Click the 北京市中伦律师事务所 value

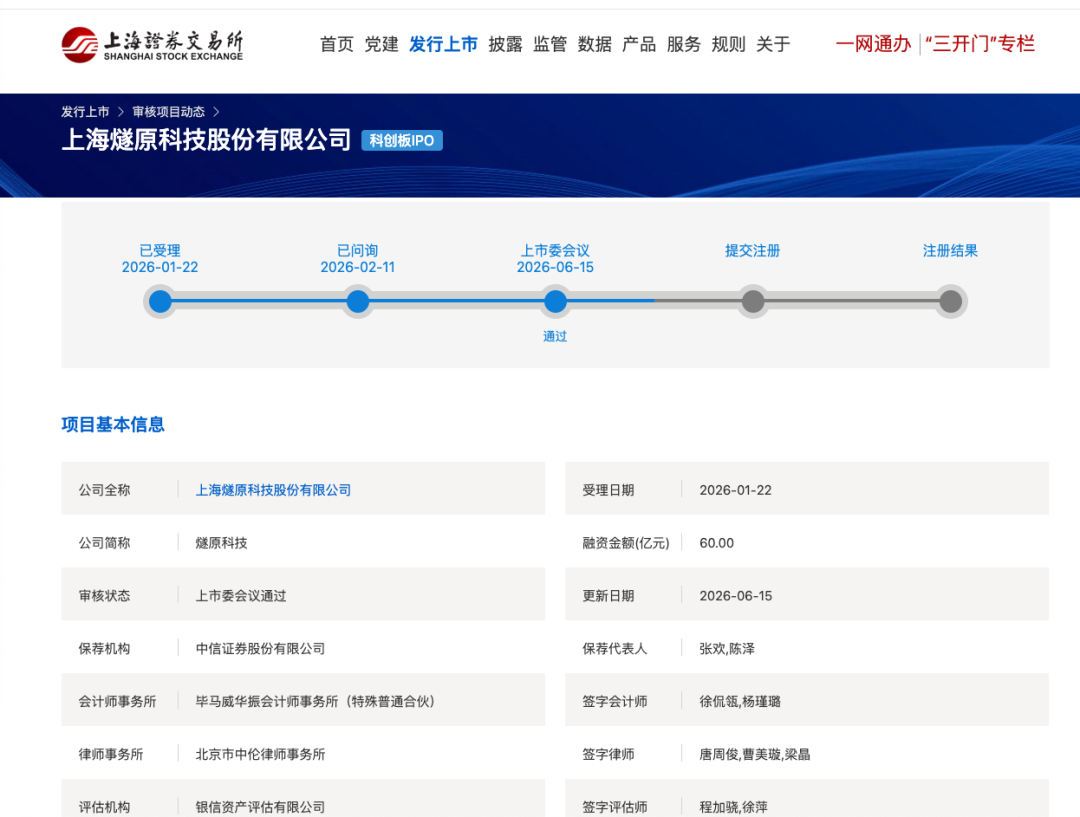click(x=260, y=754)
